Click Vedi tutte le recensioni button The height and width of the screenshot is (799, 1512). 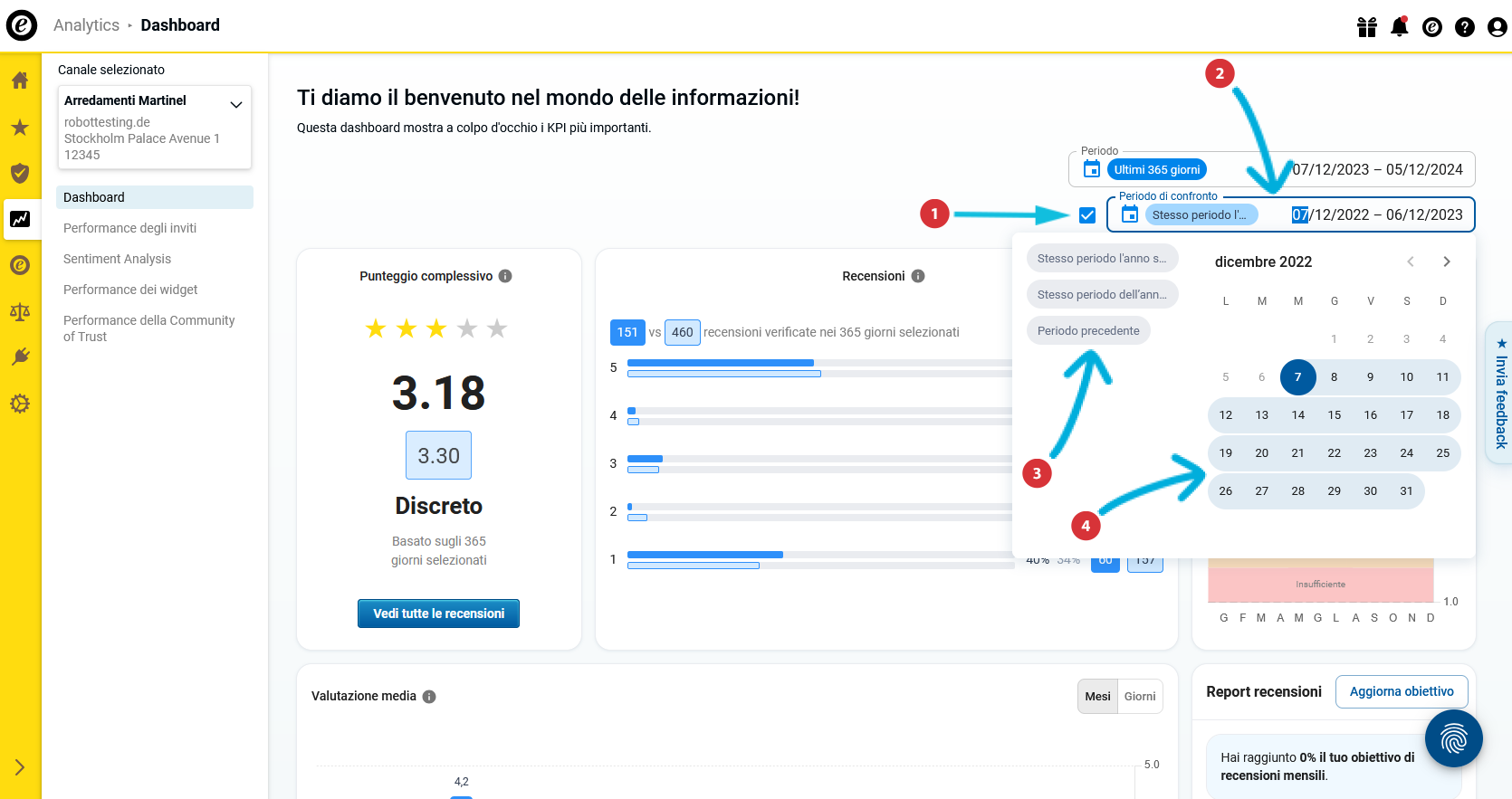[438, 614]
